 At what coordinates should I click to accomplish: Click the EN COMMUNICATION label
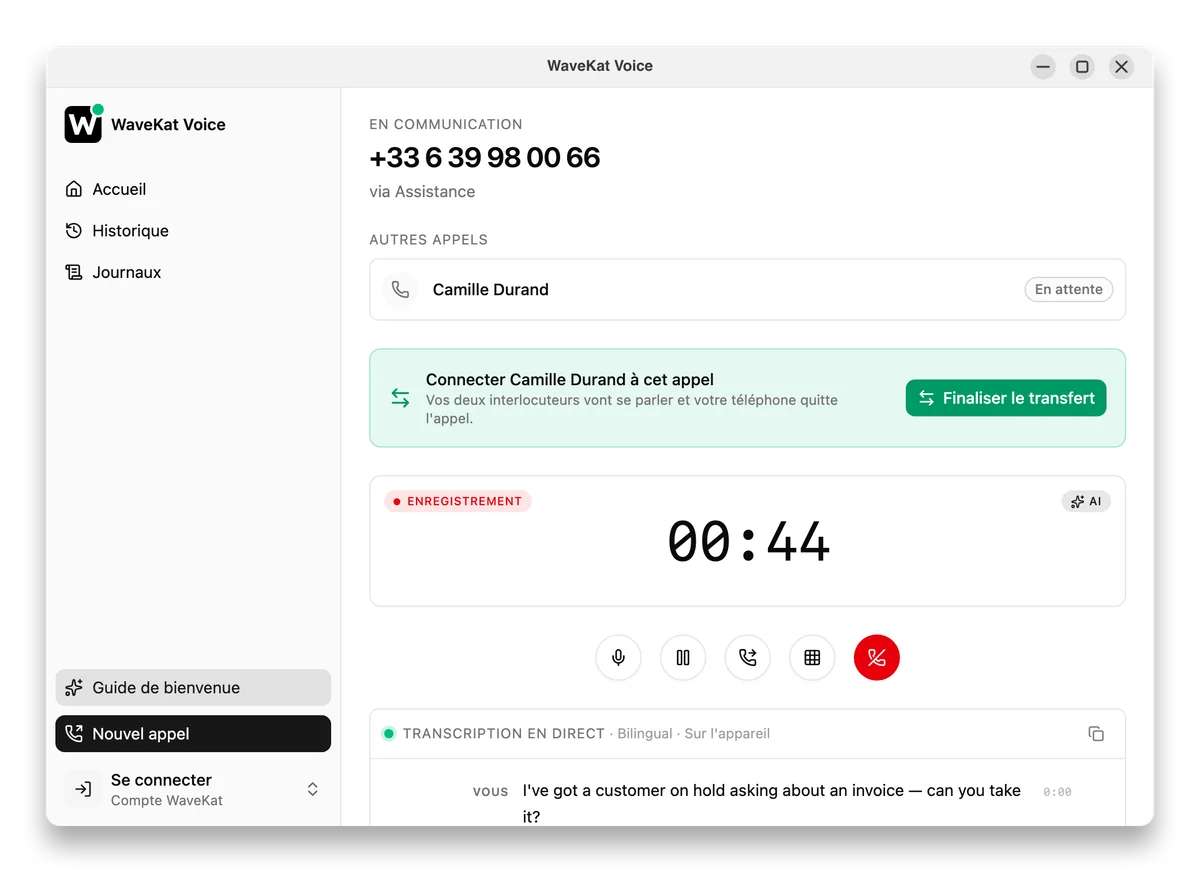446,125
